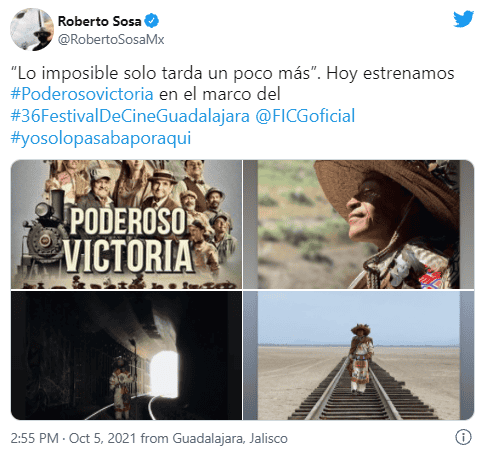
Task: Click the Twitter bird logo
Action: (x=463, y=19)
